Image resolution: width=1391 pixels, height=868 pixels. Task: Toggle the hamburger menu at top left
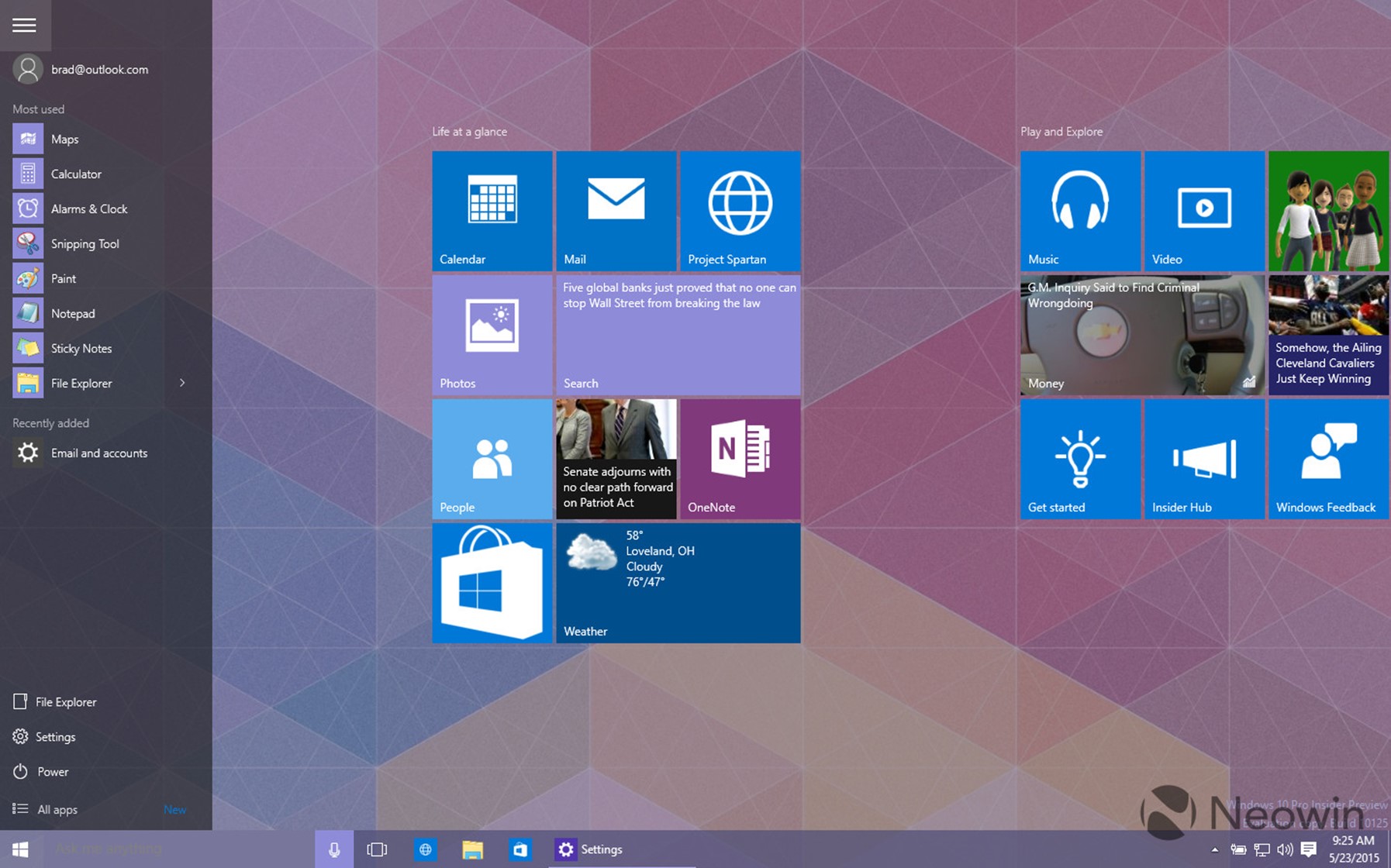24,25
